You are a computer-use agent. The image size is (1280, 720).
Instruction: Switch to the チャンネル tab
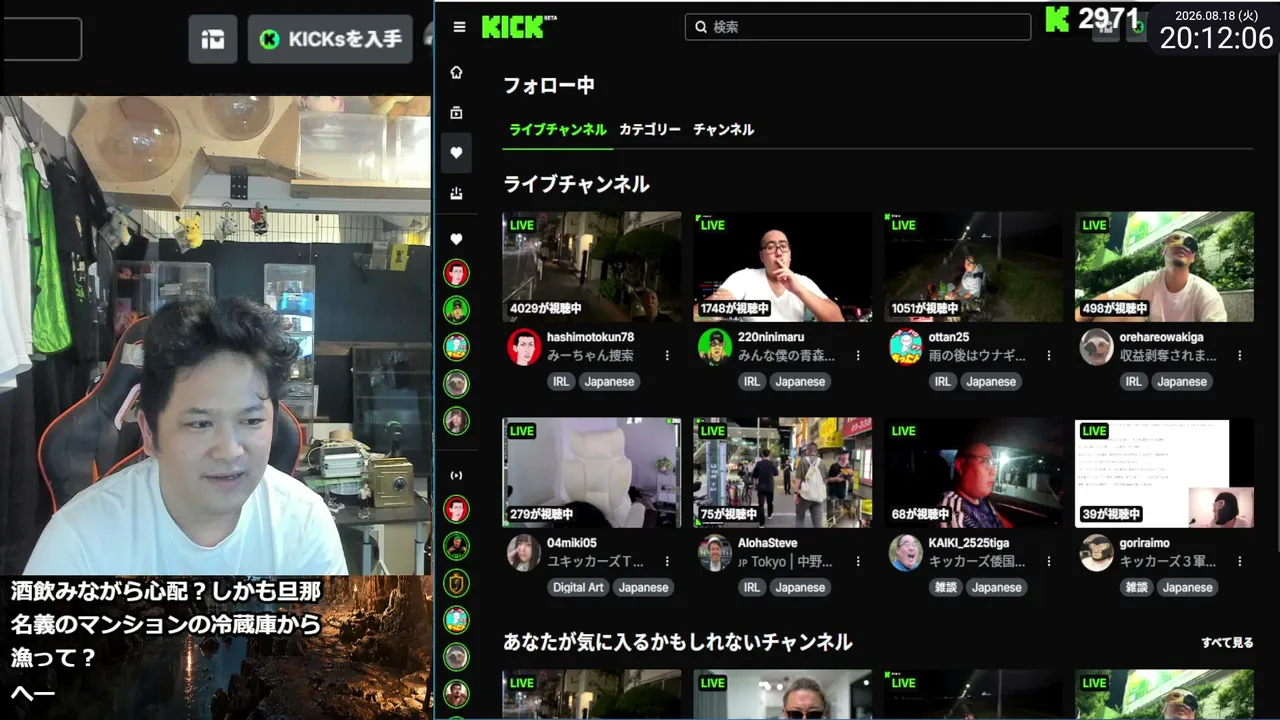(724, 129)
